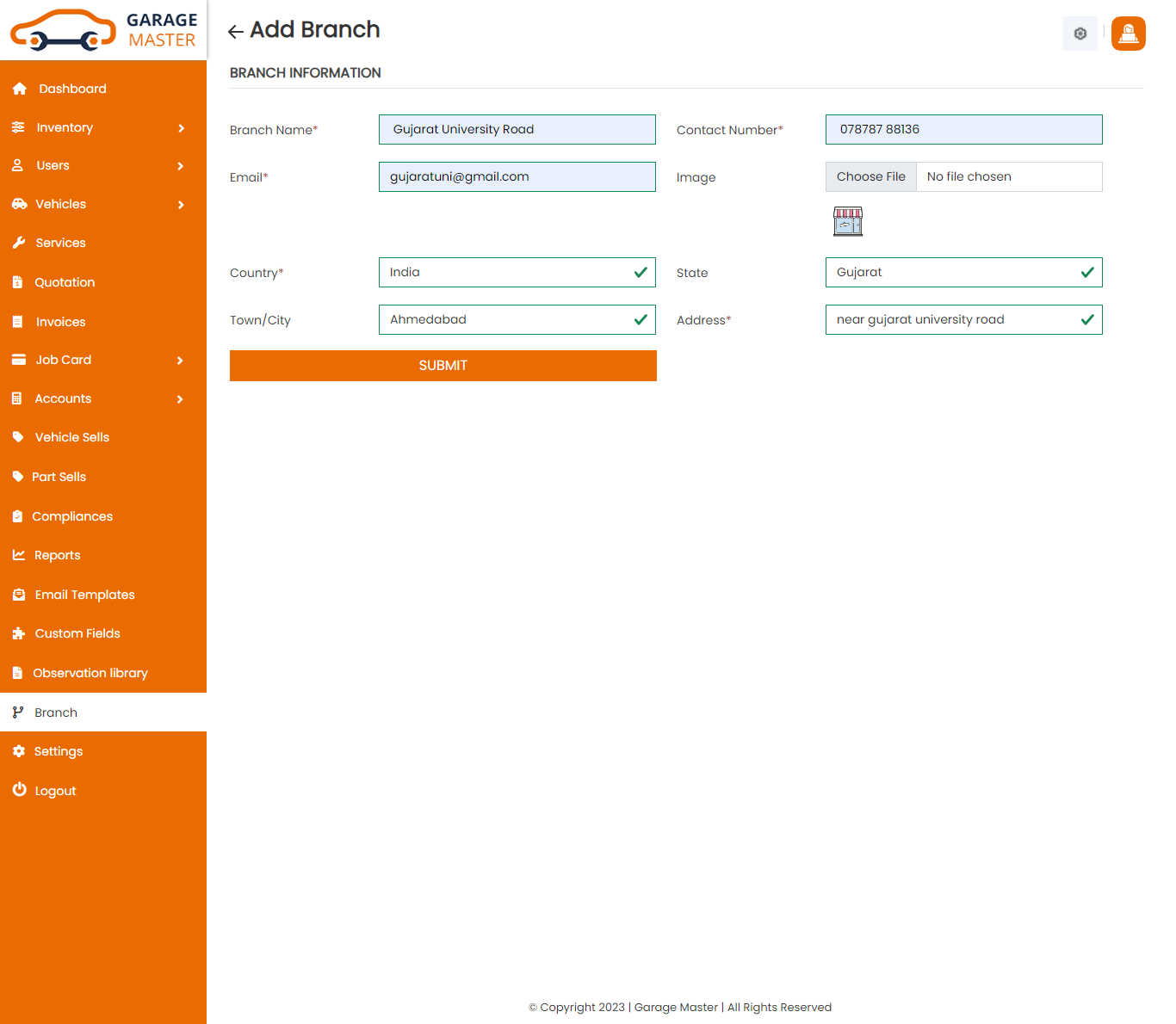Expand the Inventory submenu chevron
Viewport: 1176px width, 1024px height.
click(x=181, y=128)
